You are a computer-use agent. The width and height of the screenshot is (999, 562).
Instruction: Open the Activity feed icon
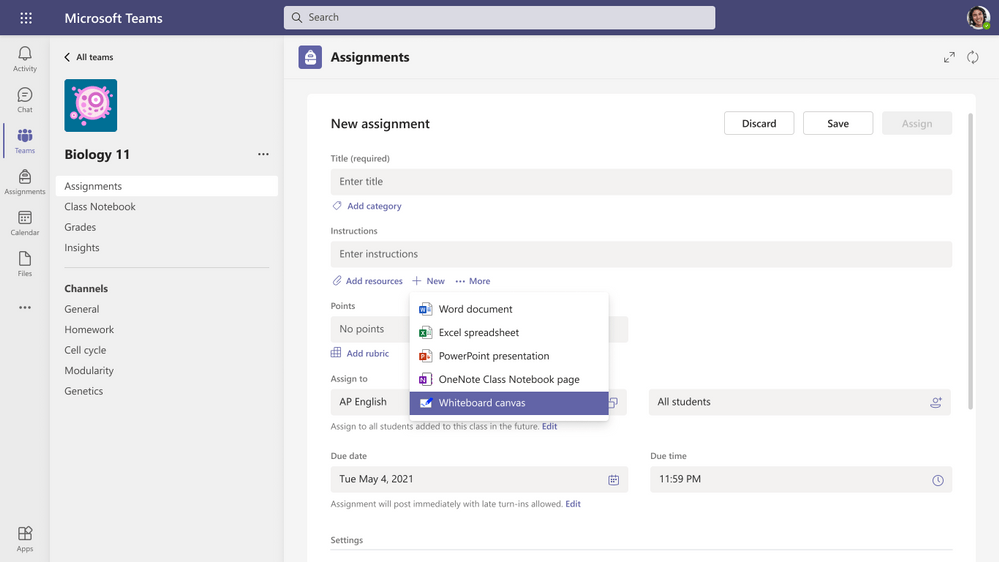pos(25,58)
